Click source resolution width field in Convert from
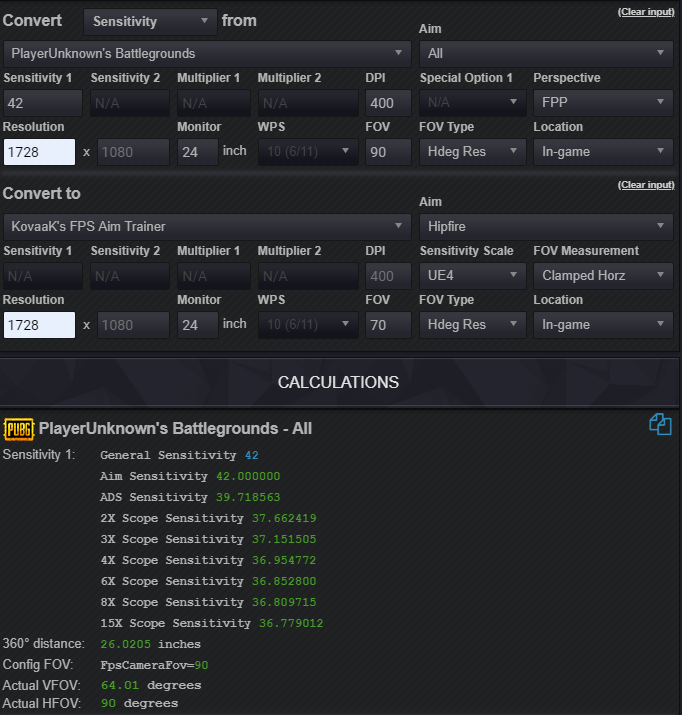The width and height of the screenshot is (682, 715). click(39, 152)
